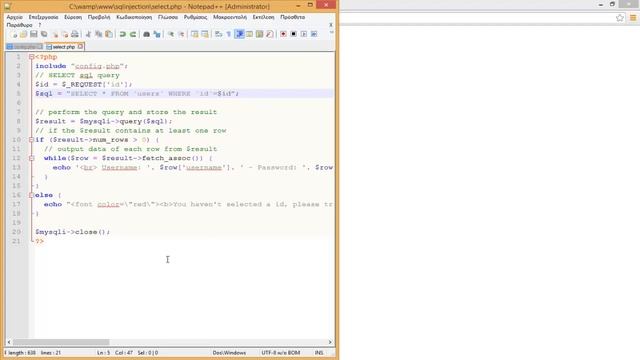Switch to the first document tab
The width and height of the screenshot is (640, 360).
coord(24,47)
